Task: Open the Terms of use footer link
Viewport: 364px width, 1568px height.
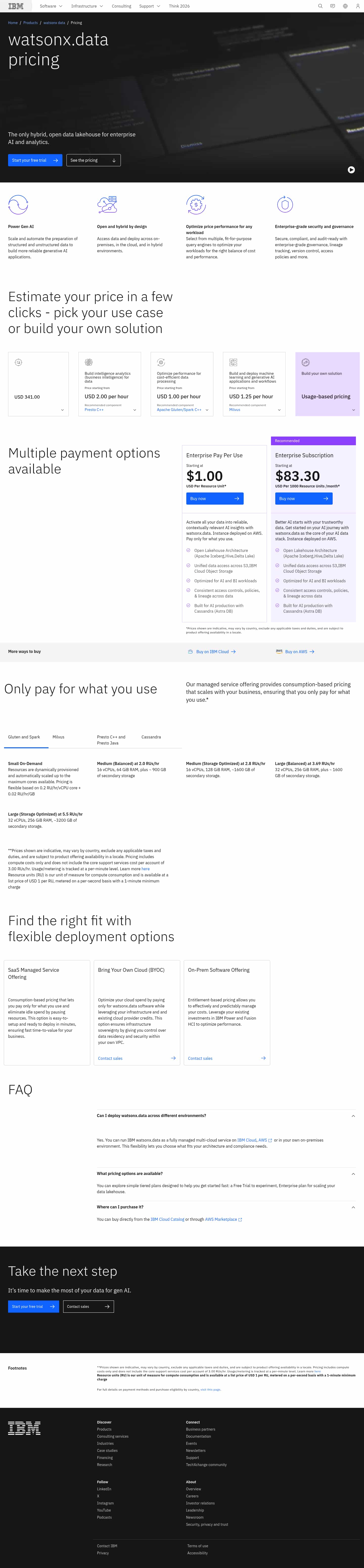Action: coord(197,1546)
